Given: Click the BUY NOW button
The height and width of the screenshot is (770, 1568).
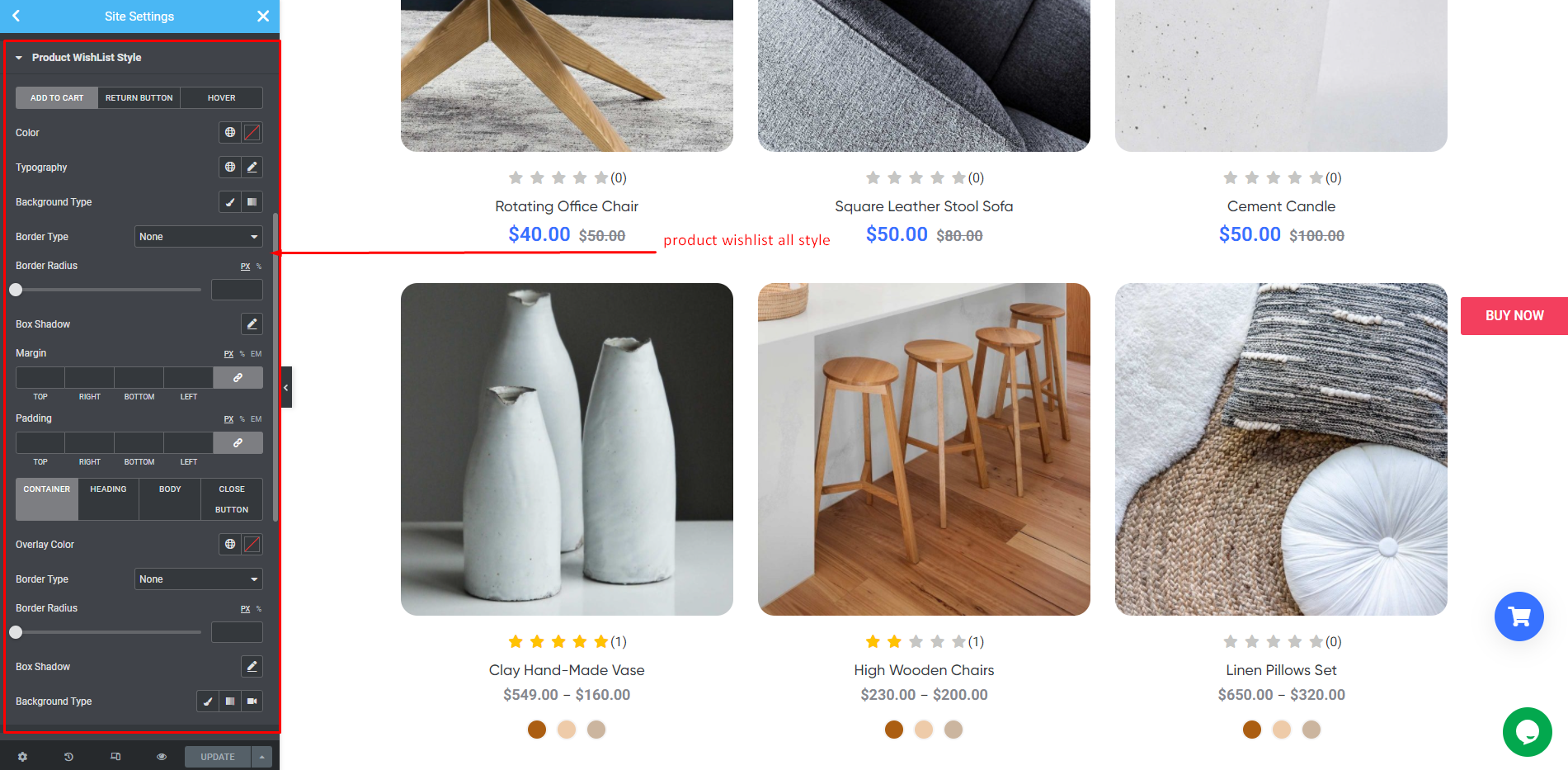Looking at the screenshot, I should (x=1514, y=316).
